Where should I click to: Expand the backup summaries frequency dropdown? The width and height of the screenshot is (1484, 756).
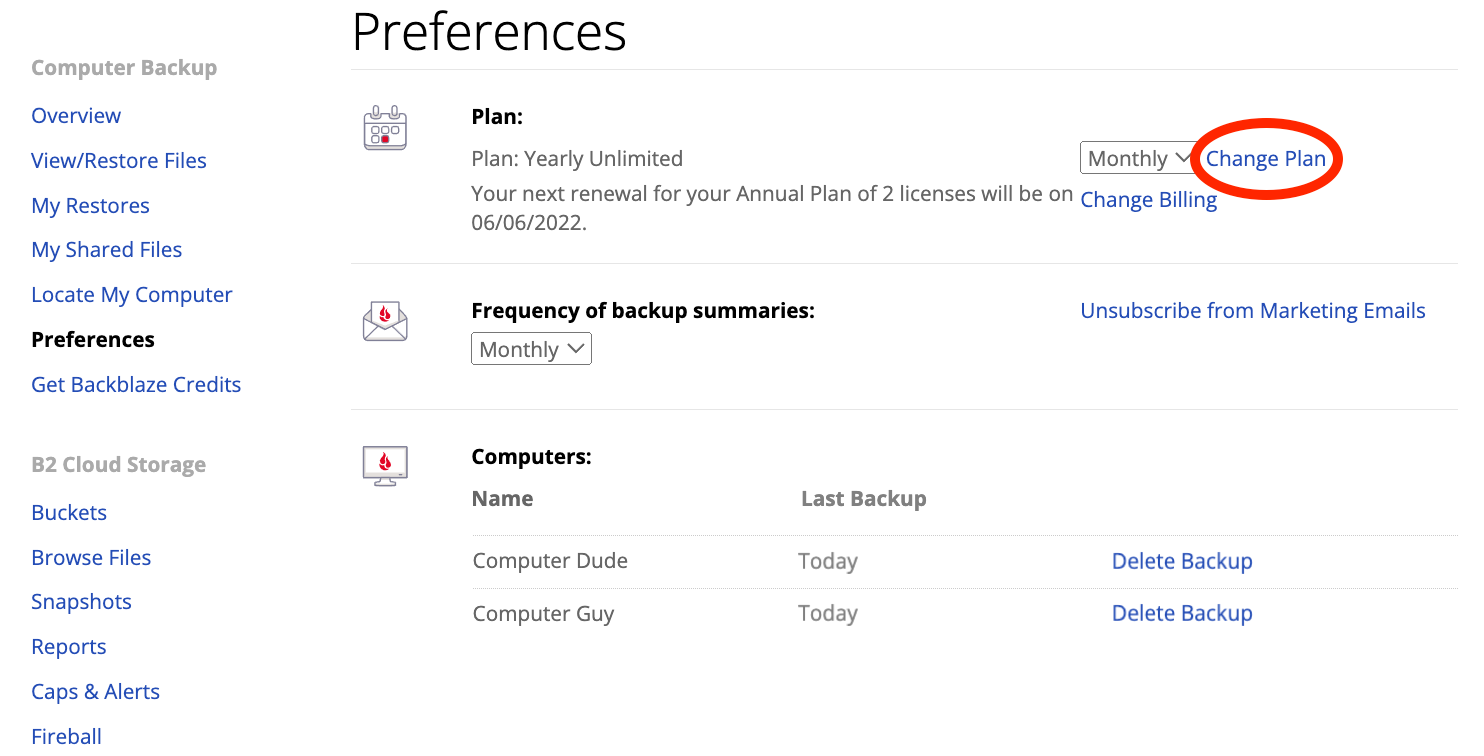531,349
